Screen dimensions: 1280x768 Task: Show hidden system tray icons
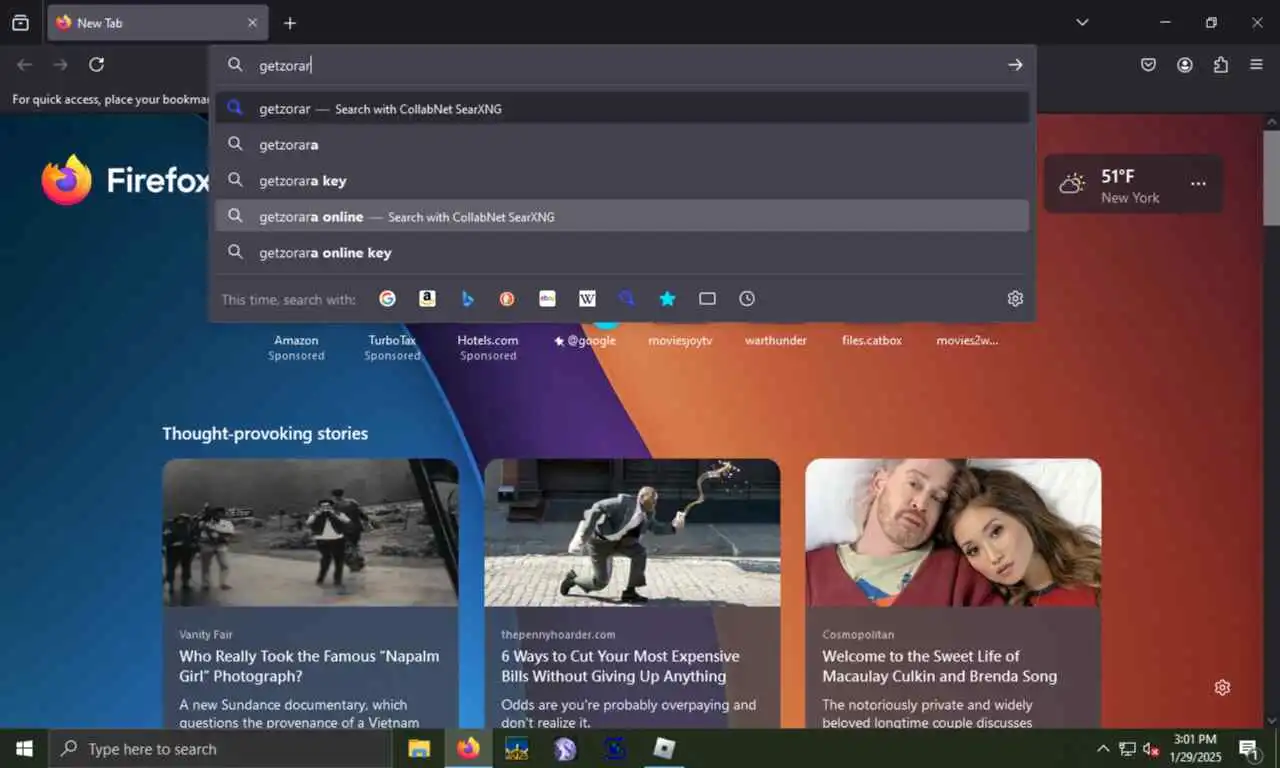tap(1103, 748)
